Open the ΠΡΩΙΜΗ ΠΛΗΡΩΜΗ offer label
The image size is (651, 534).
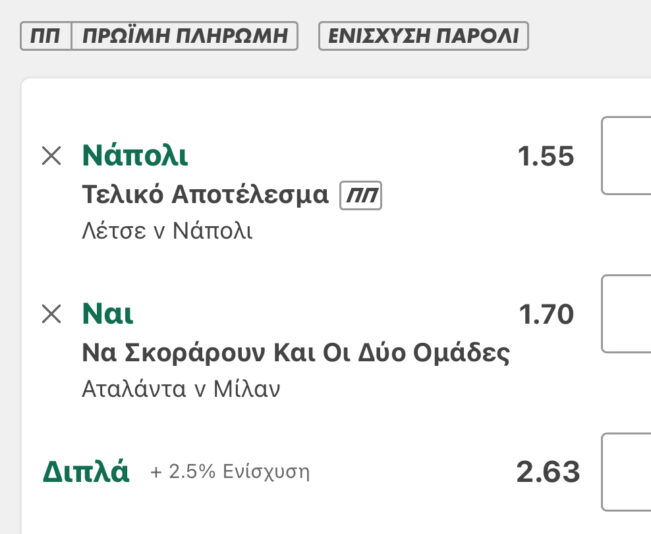pyautogui.click(x=186, y=36)
